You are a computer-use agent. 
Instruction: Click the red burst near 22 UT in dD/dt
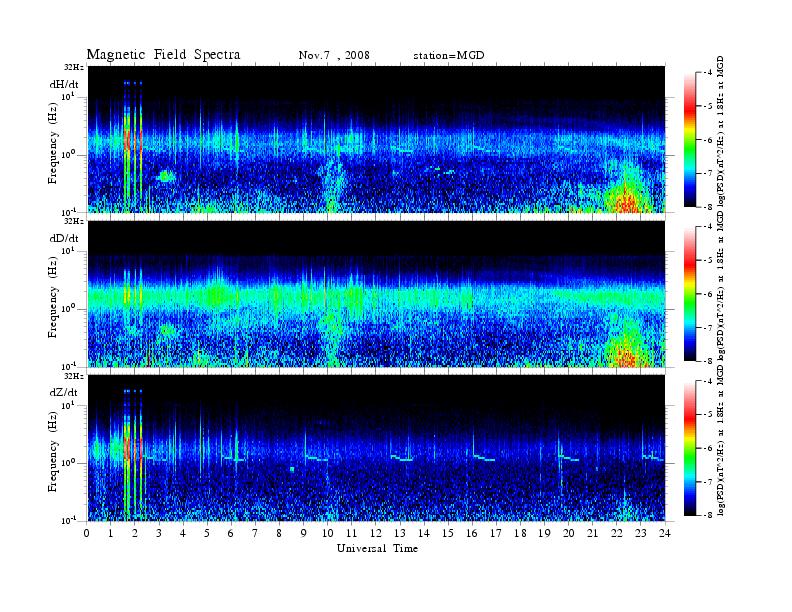(x=626, y=358)
